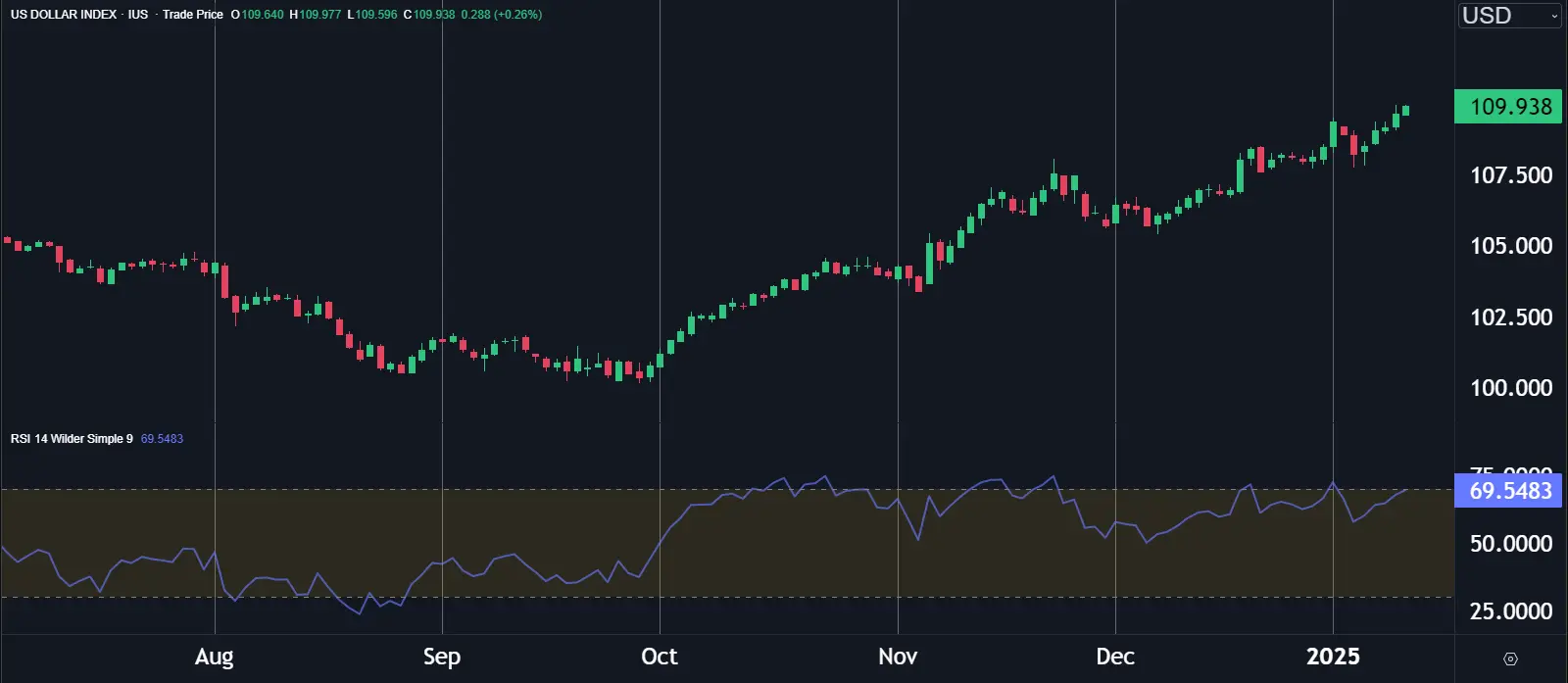Select the high value H109.977
This screenshot has width=1568, height=683.
pyautogui.click(x=316, y=15)
